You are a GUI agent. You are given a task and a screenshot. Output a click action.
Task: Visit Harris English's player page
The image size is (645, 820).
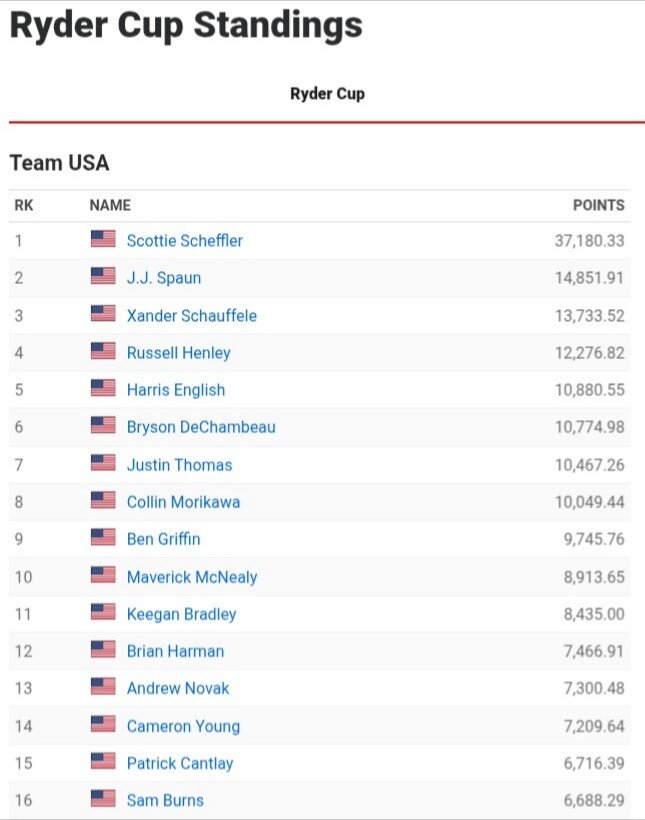pyautogui.click(x=176, y=390)
